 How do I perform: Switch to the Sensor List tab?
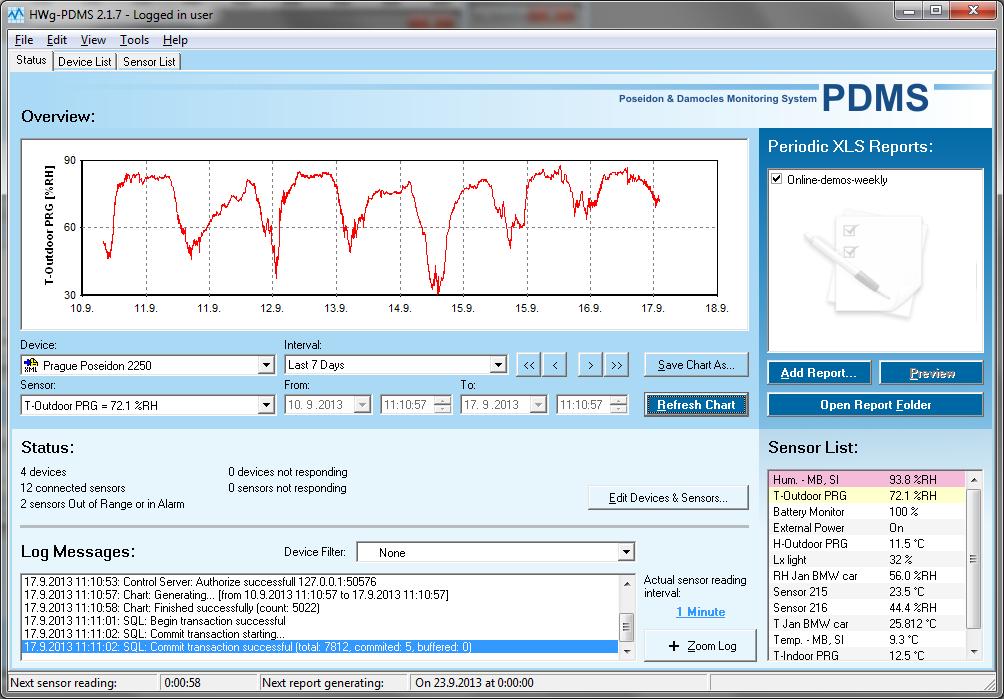tap(149, 61)
